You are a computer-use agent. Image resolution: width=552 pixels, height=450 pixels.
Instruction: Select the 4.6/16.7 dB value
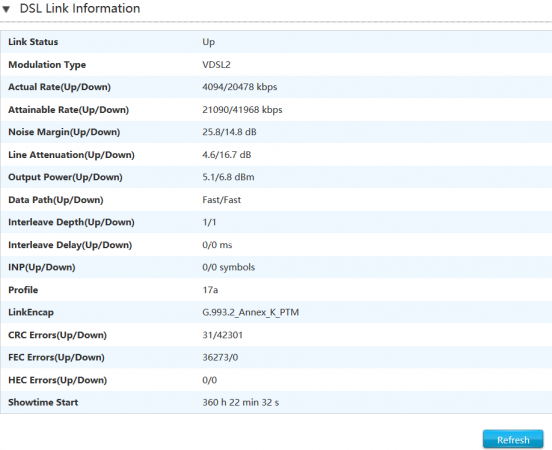(226, 155)
